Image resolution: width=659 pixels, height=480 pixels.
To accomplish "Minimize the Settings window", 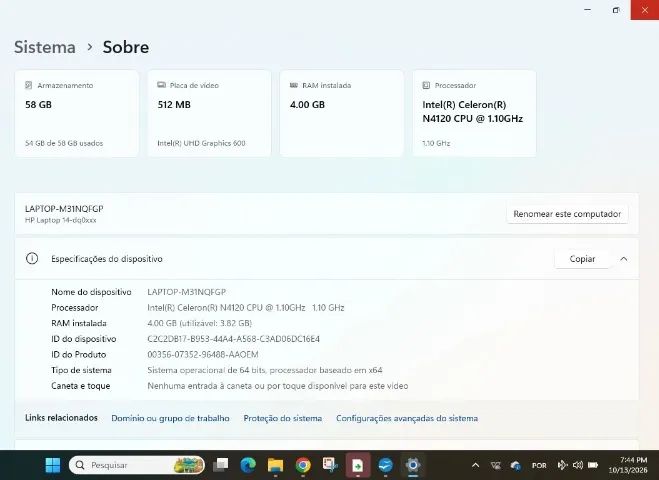I will coord(588,10).
